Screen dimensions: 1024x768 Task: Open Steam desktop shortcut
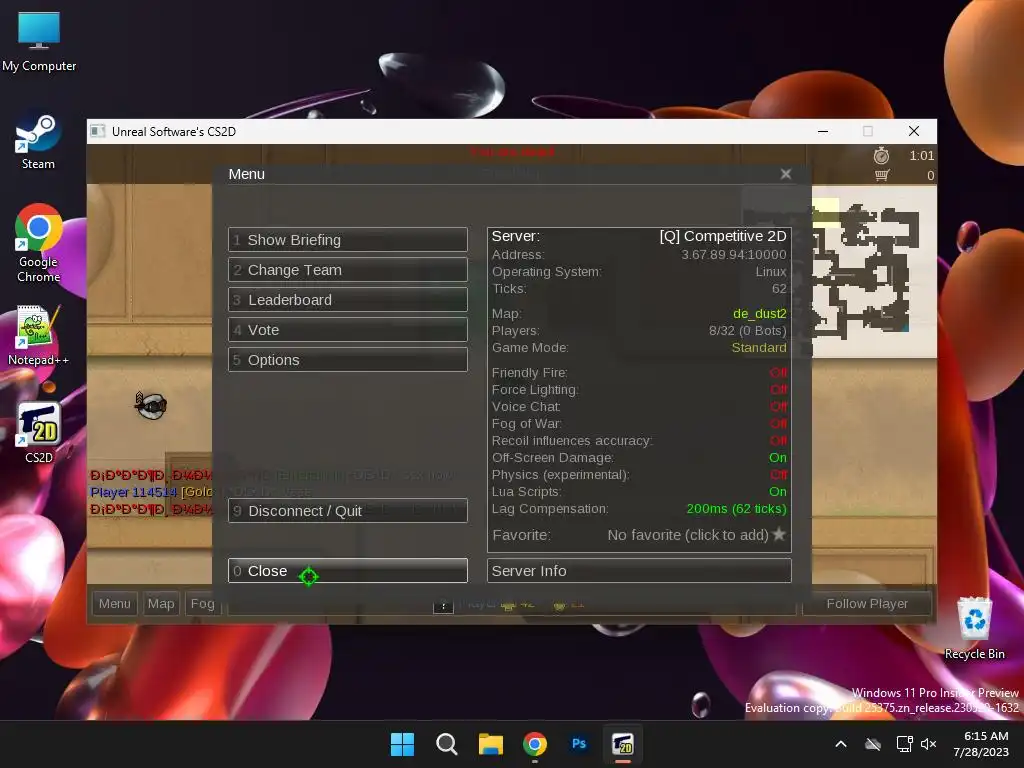(39, 142)
